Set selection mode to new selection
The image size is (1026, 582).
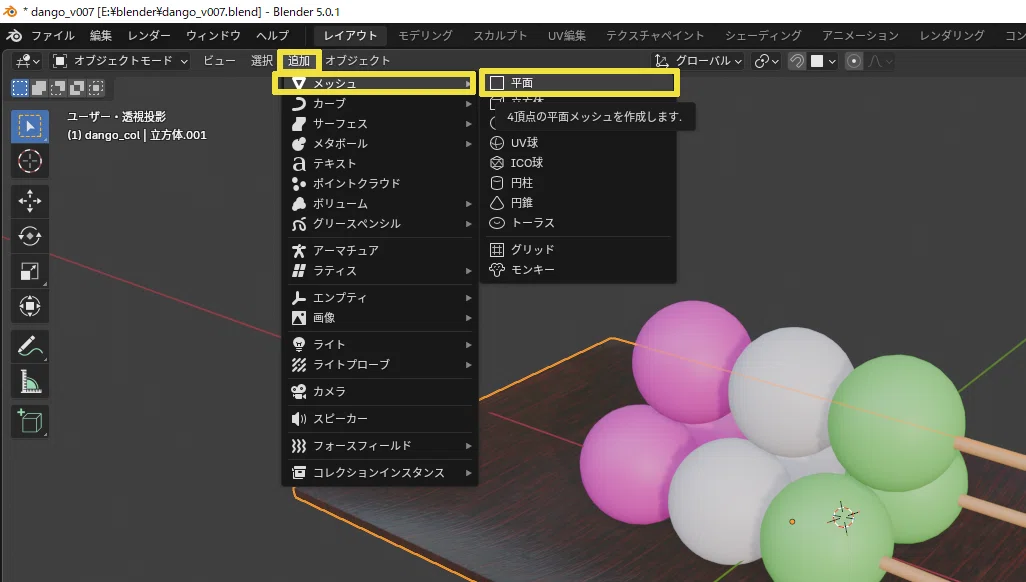click(20, 88)
